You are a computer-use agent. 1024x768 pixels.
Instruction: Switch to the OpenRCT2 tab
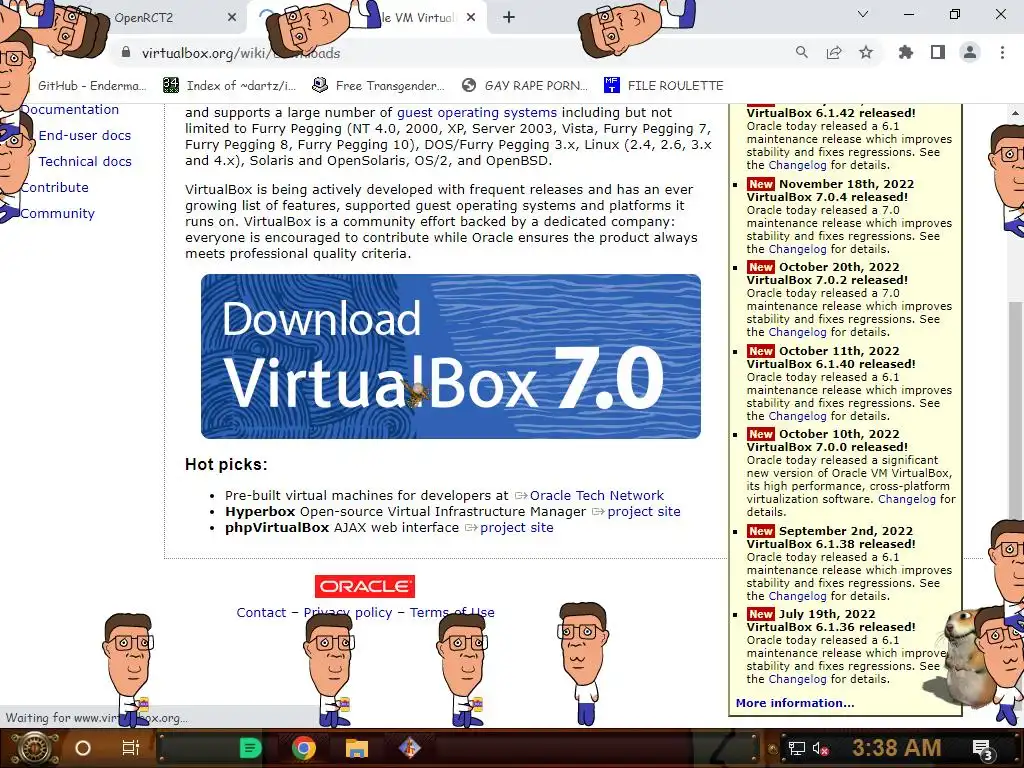pyautogui.click(x=144, y=18)
